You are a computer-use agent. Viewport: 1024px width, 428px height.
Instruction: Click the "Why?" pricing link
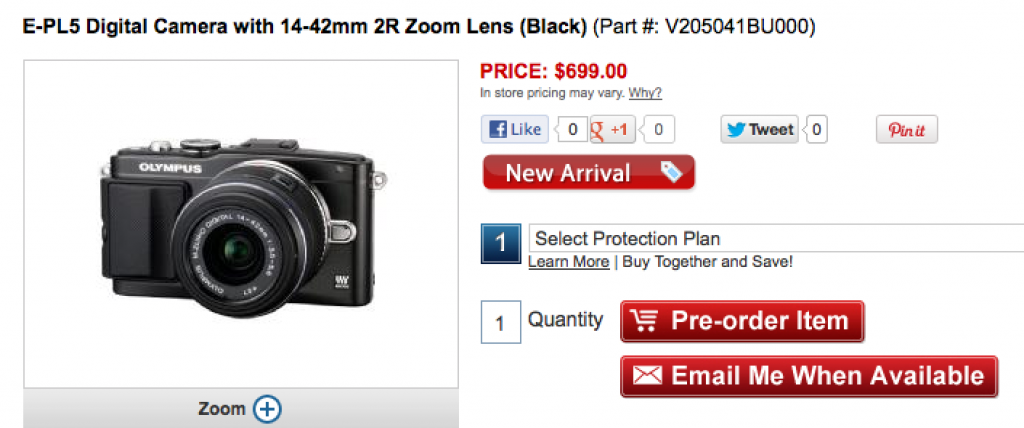click(x=645, y=93)
